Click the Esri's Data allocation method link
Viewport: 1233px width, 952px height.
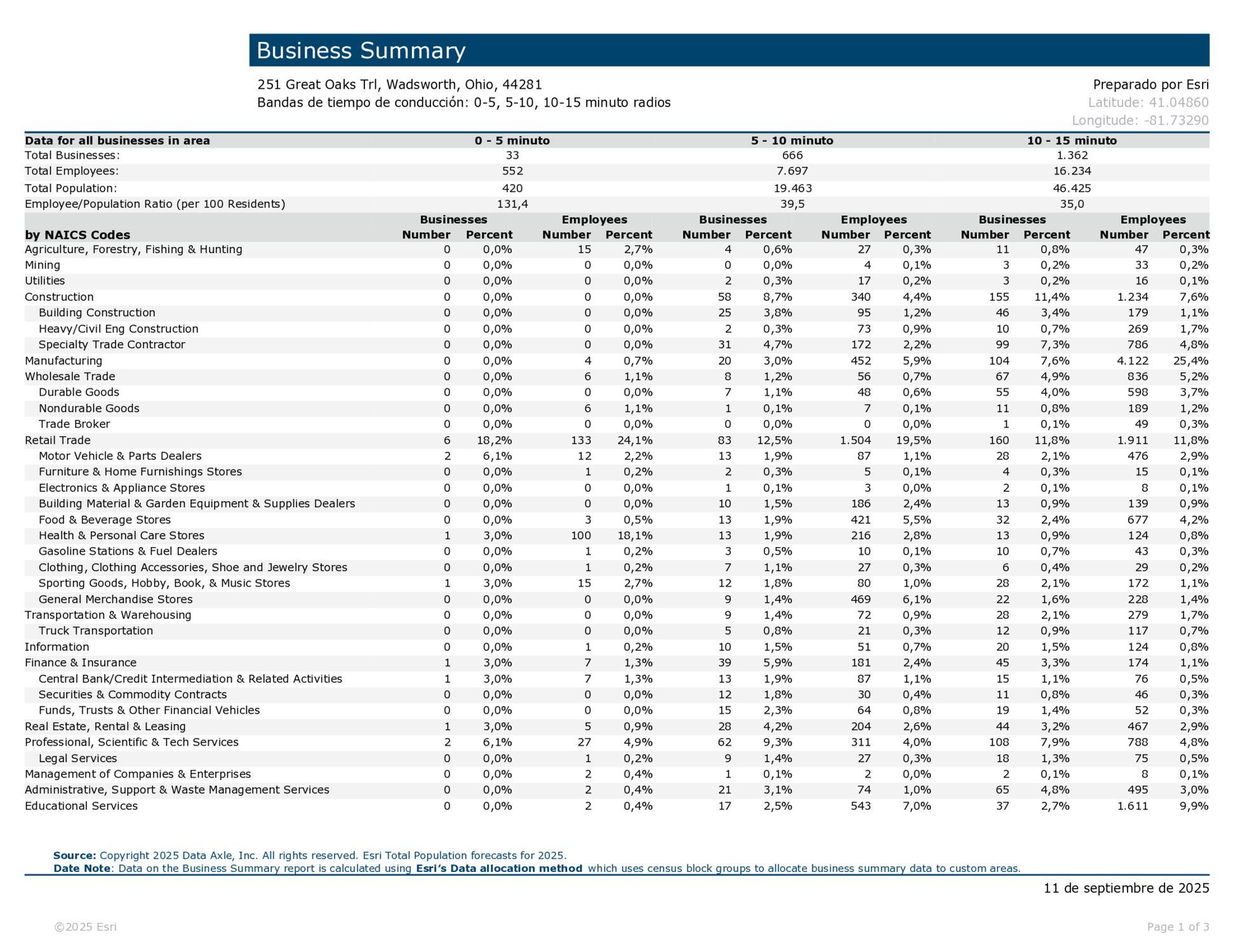pos(498,868)
